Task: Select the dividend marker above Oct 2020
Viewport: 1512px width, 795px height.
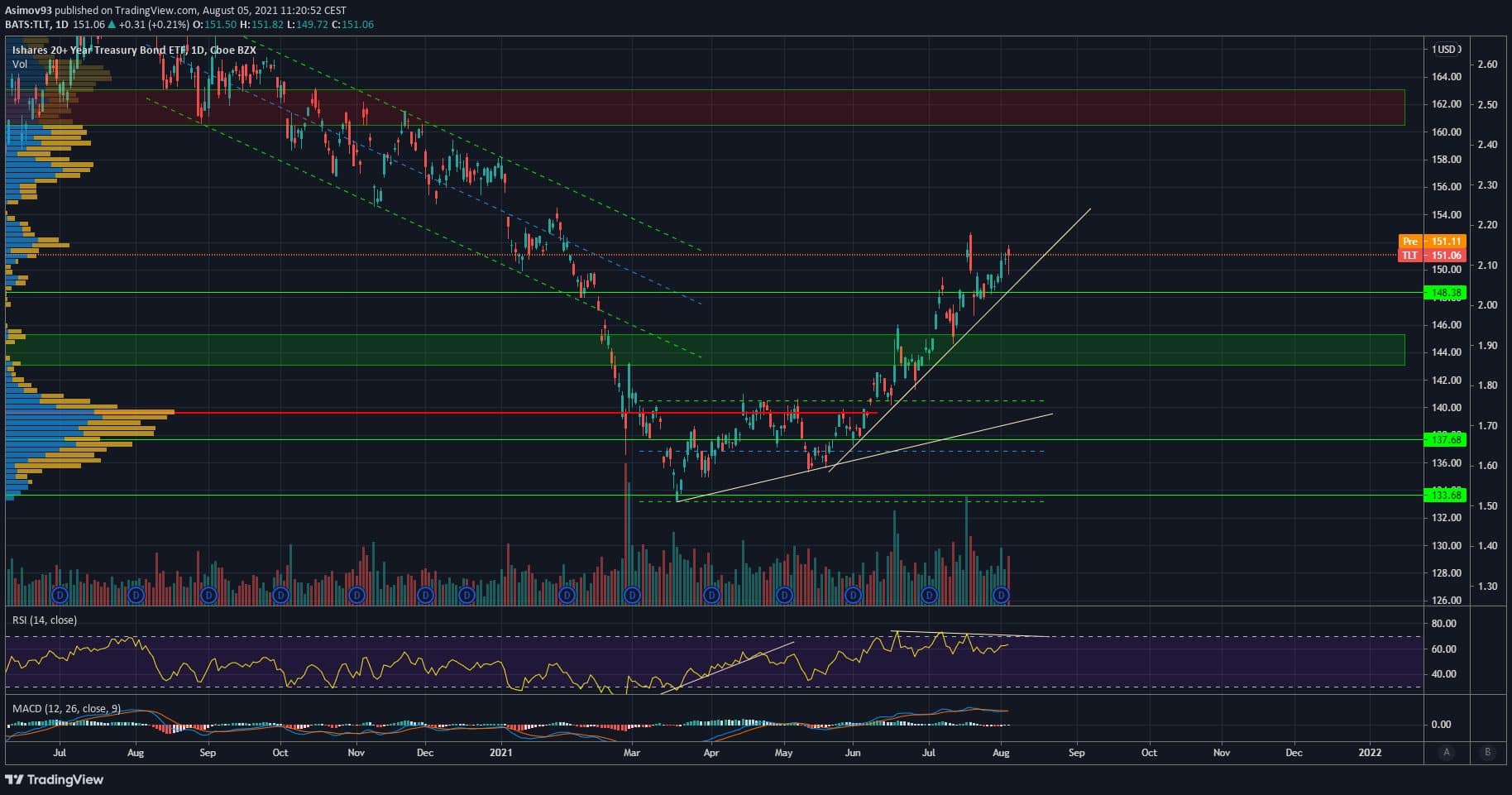Action: point(281,595)
